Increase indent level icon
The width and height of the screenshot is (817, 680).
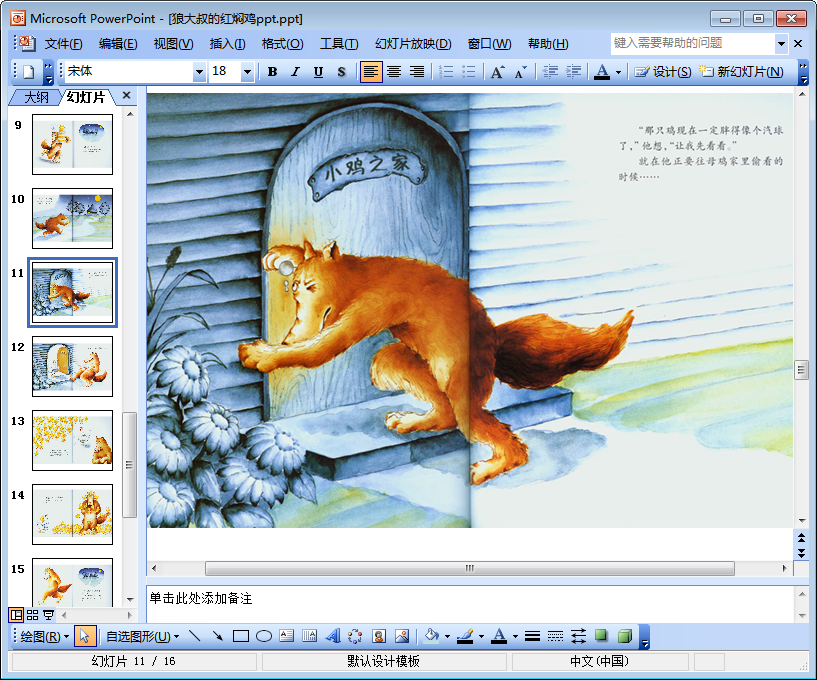[574, 72]
